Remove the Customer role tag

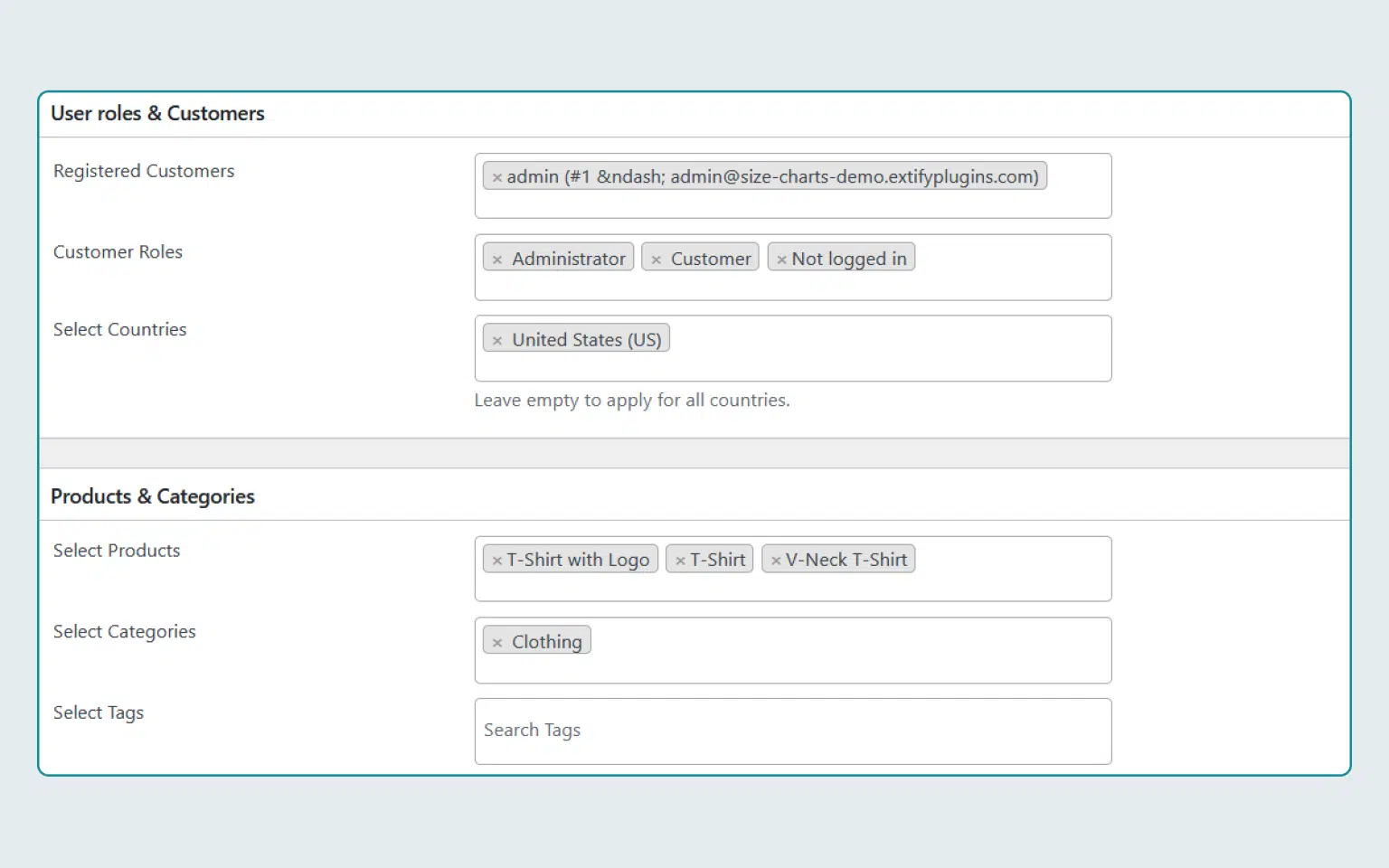point(656,259)
